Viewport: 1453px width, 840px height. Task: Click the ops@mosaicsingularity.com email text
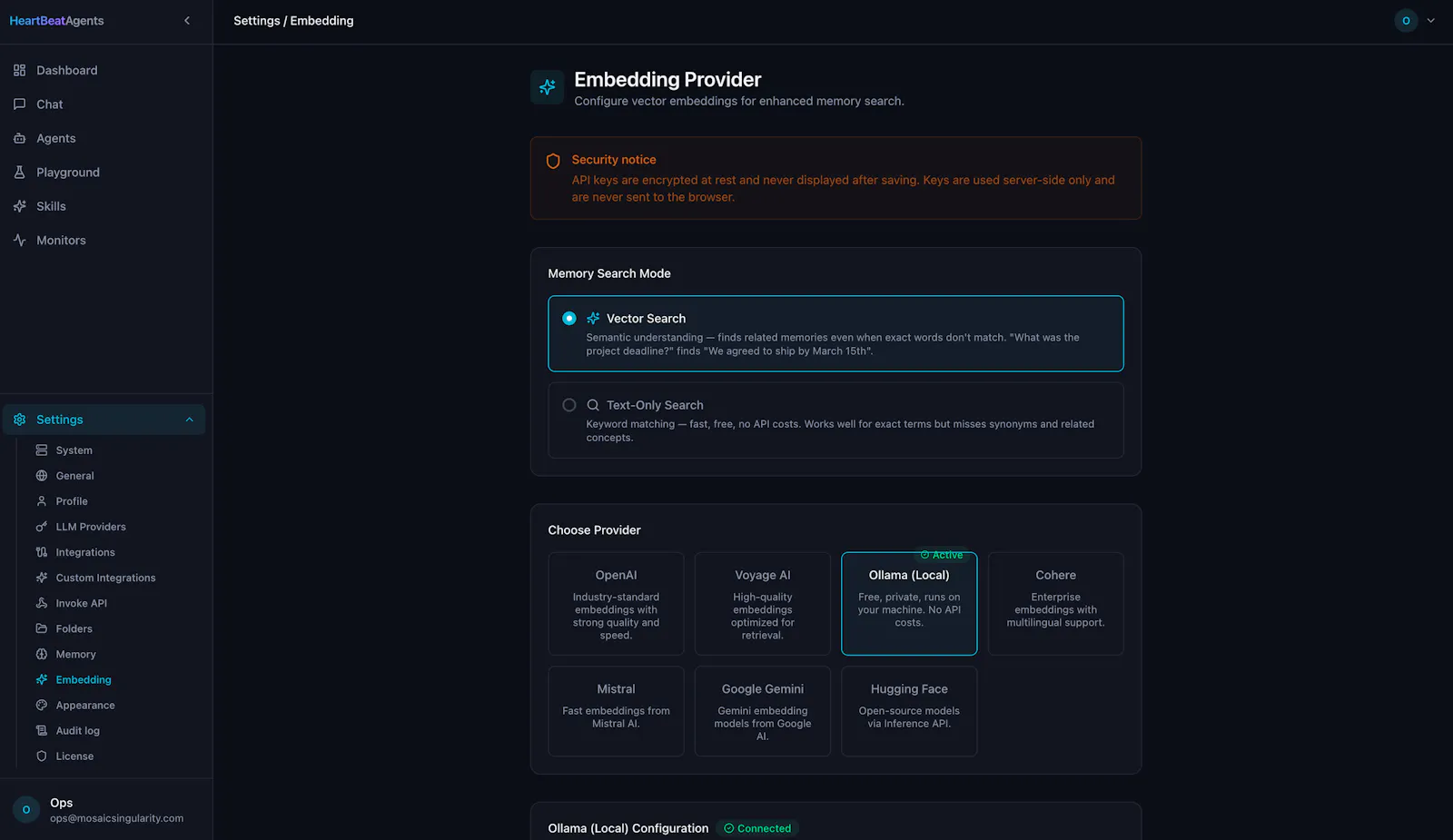[x=116, y=818]
